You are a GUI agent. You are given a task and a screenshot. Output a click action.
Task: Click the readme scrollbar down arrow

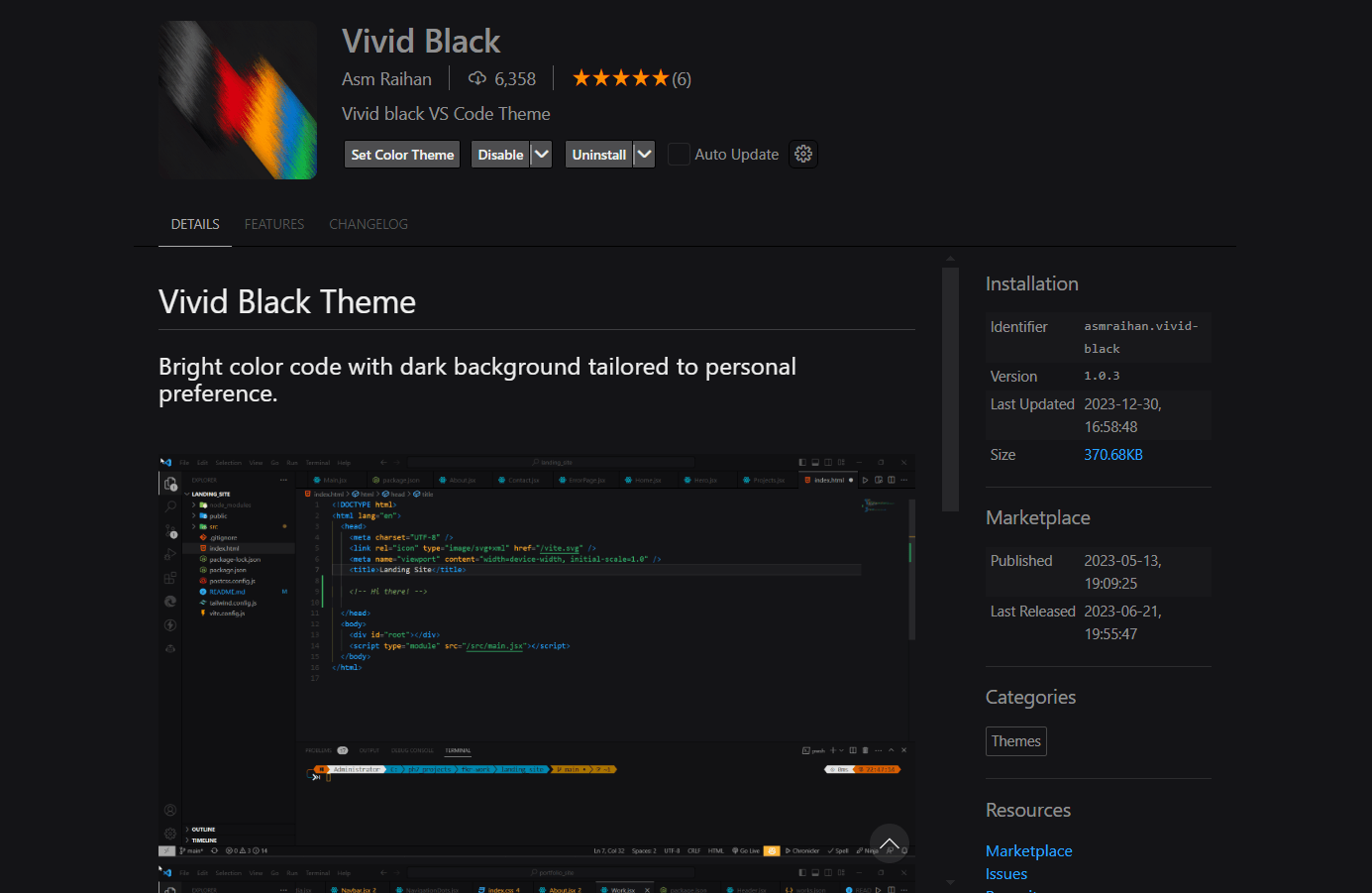coord(950,882)
